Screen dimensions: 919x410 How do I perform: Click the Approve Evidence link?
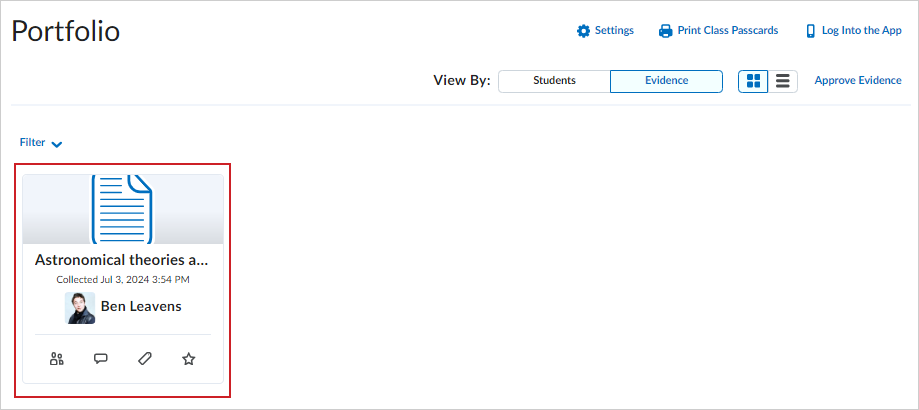858,81
